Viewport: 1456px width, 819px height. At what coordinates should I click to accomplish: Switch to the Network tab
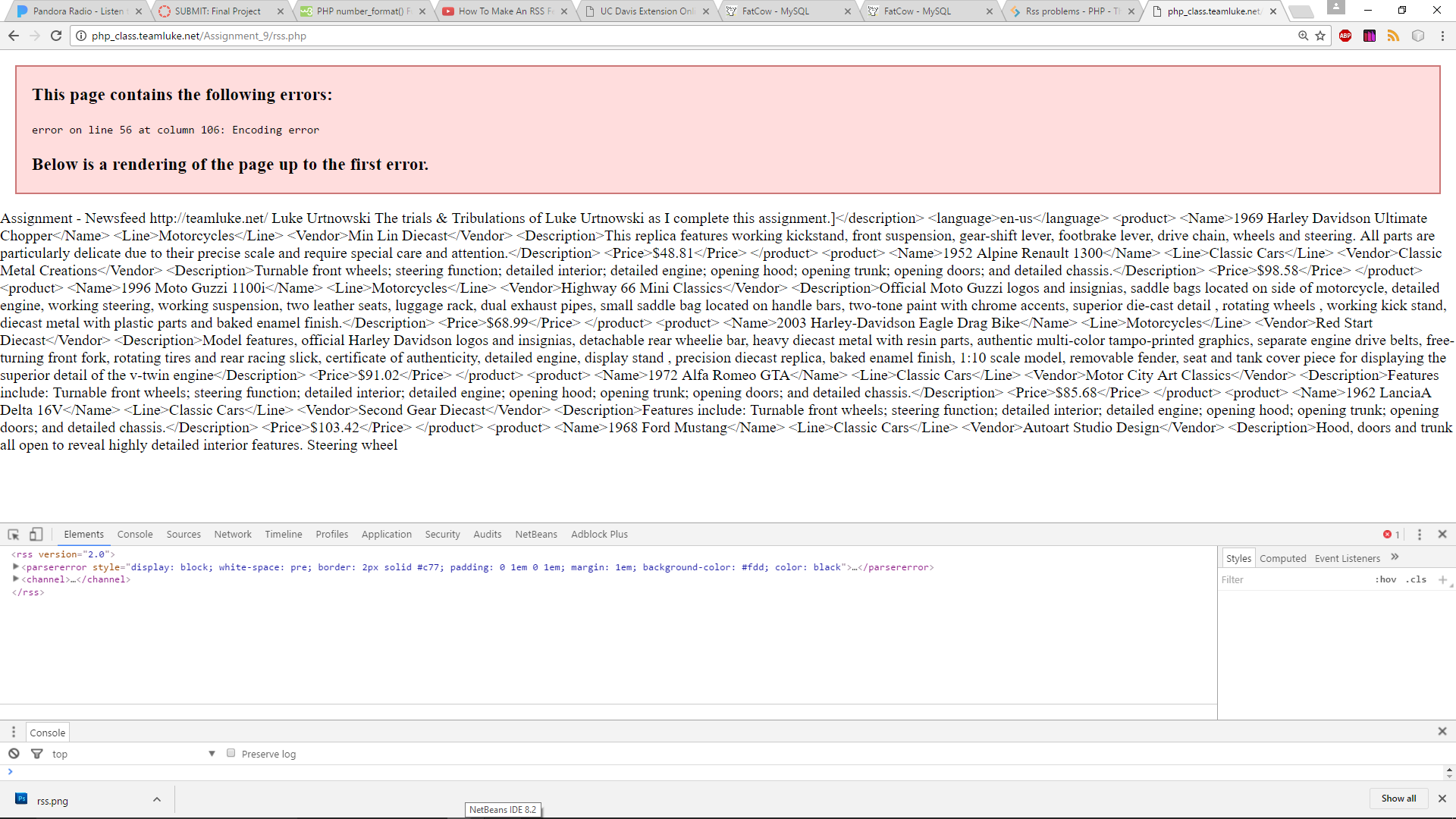[x=232, y=535]
